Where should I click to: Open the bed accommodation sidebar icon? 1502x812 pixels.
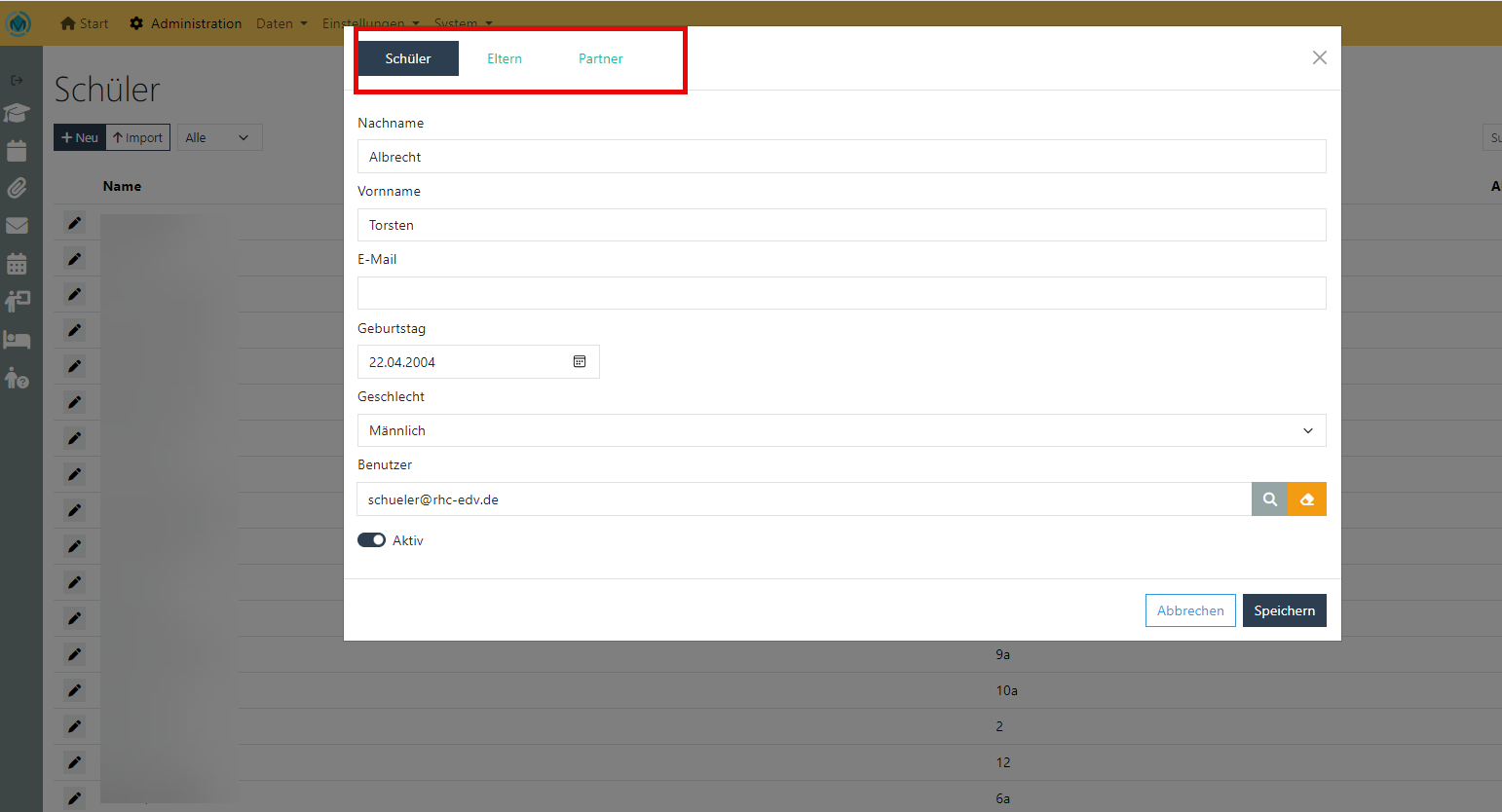pyautogui.click(x=17, y=340)
